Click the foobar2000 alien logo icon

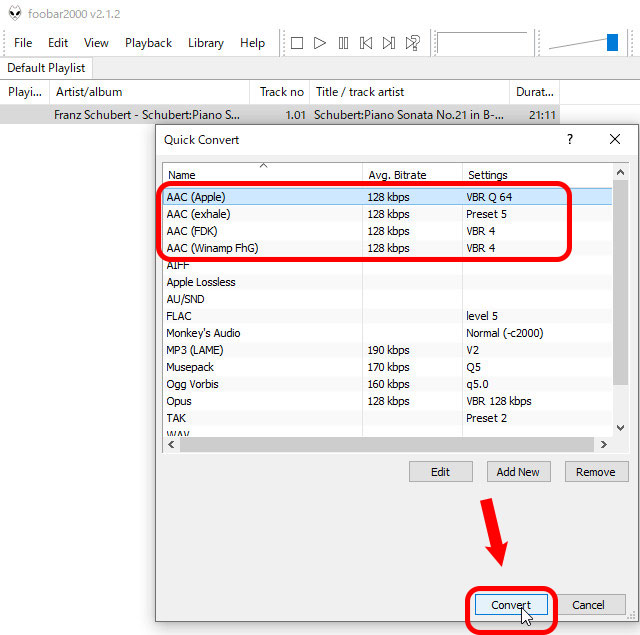[x=14, y=13]
